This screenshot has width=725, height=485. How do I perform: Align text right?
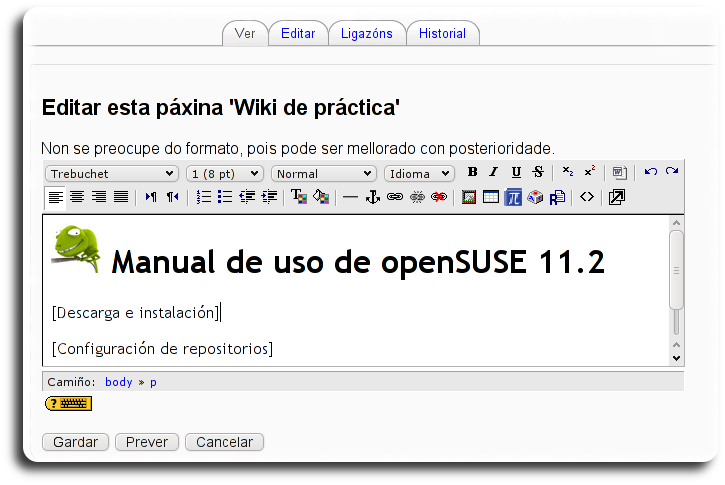[99, 197]
